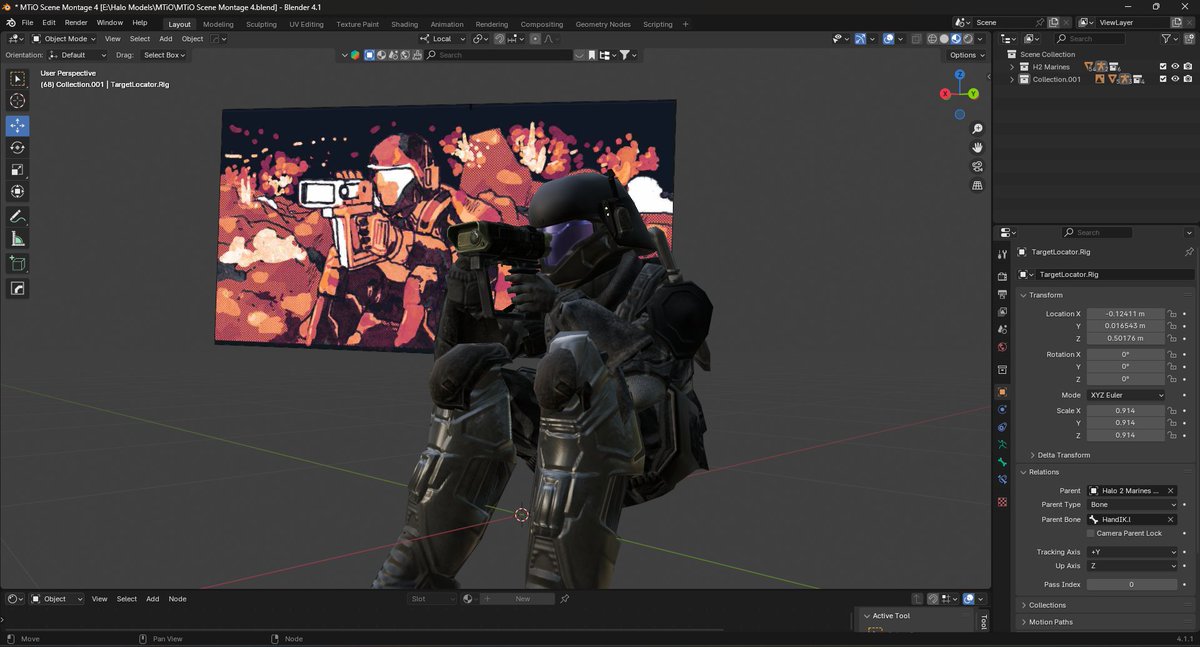Expand H2 Marines collection in outliner
The width and height of the screenshot is (1200, 647).
tap(1012, 67)
